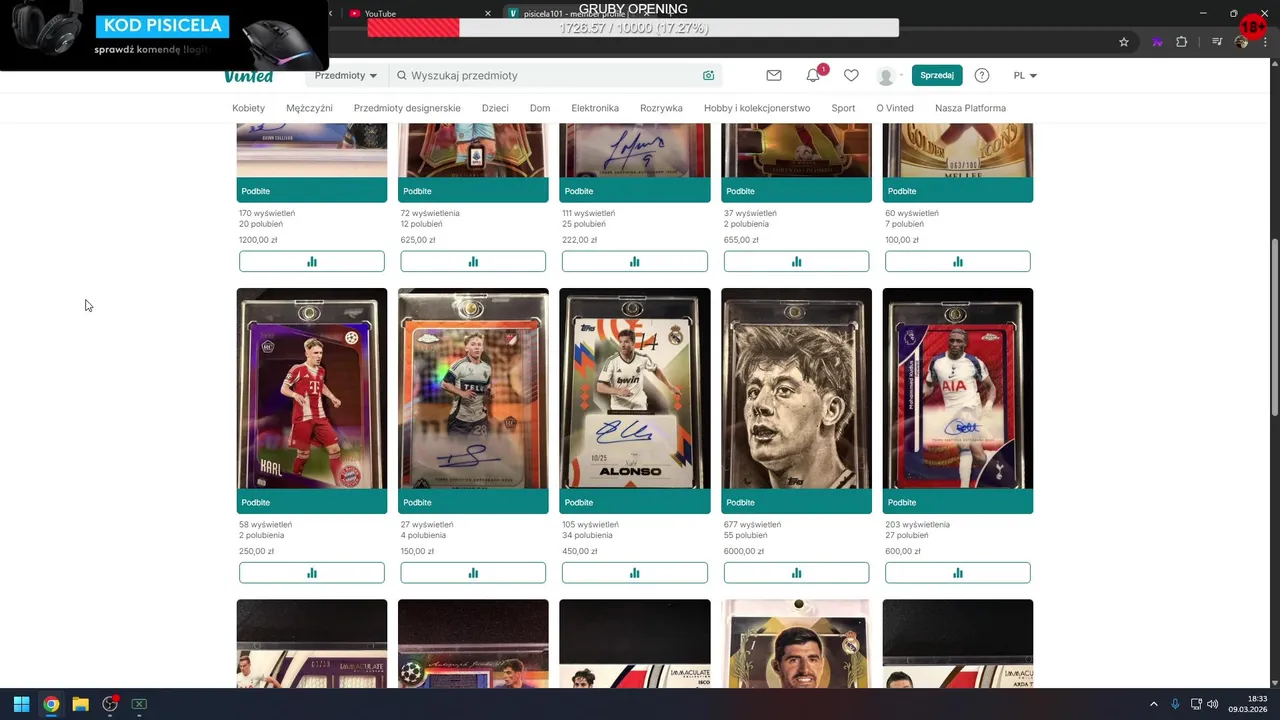Screen dimensions: 1280x720
Task: View stats for the 100,00 zł item
Action: tap(958, 261)
